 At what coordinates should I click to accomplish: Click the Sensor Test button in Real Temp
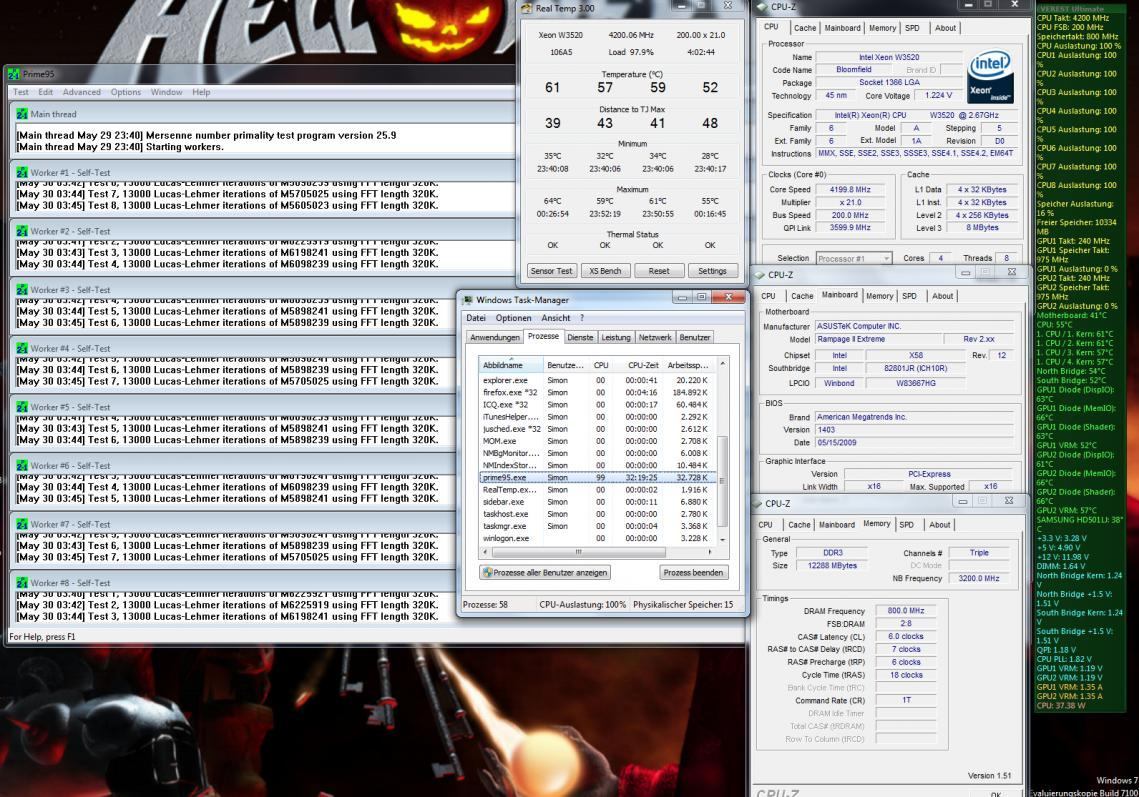[551, 271]
